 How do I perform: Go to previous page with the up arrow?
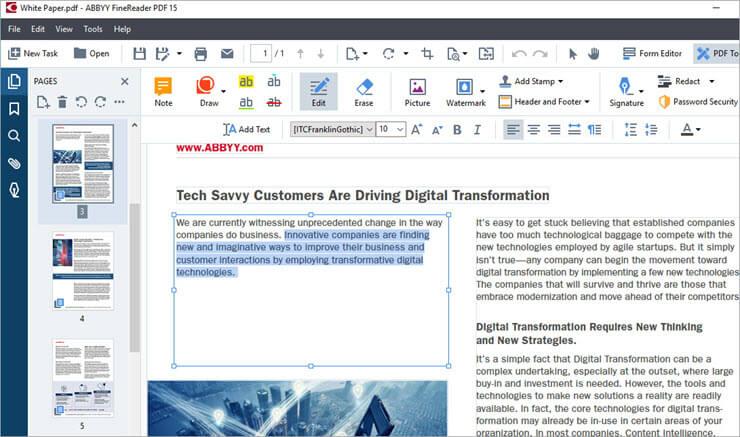tap(300, 54)
